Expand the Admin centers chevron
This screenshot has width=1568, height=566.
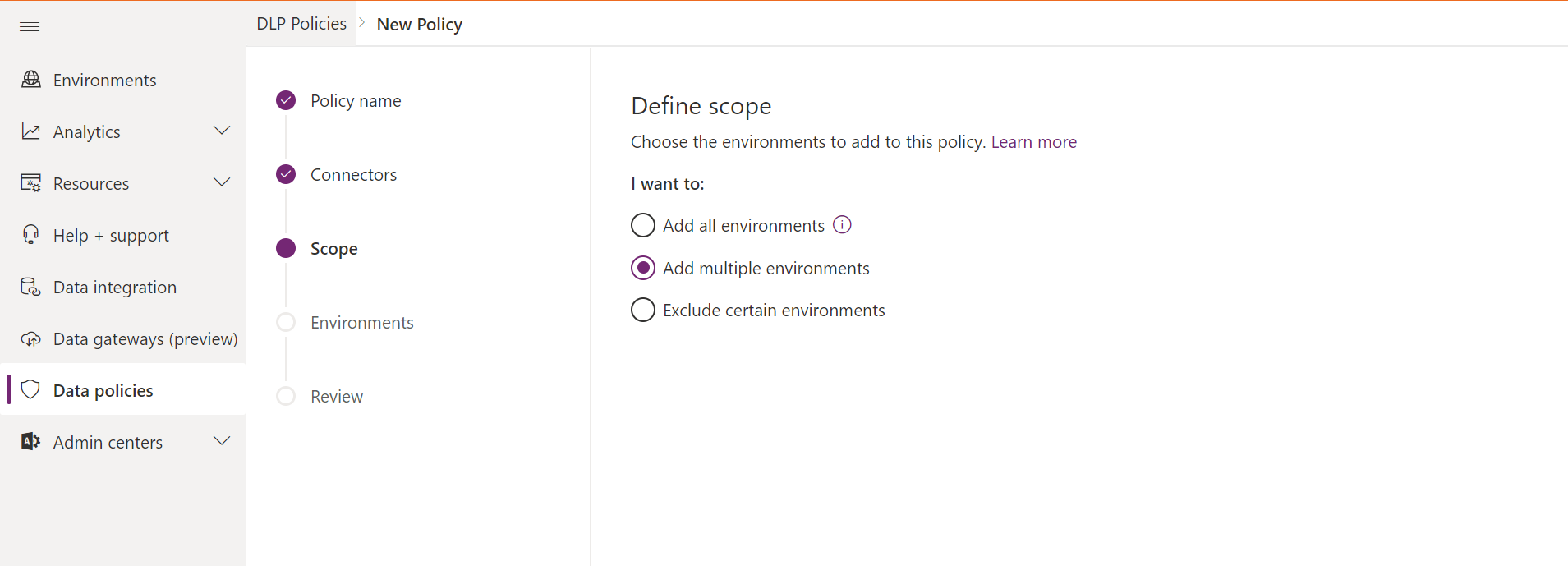point(222,441)
